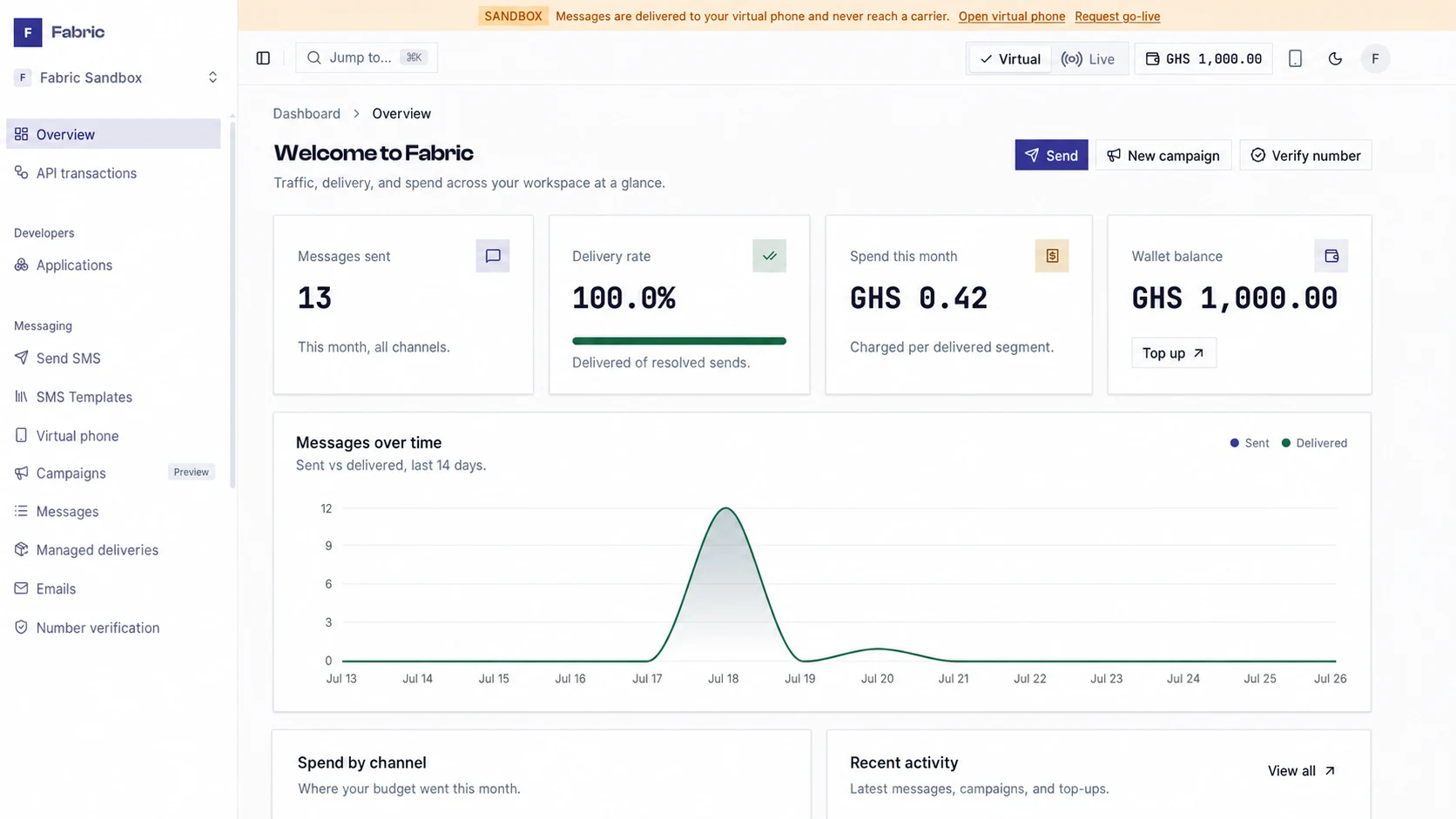Click Top up on the wallet card
The image size is (1456, 819).
(1174, 352)
